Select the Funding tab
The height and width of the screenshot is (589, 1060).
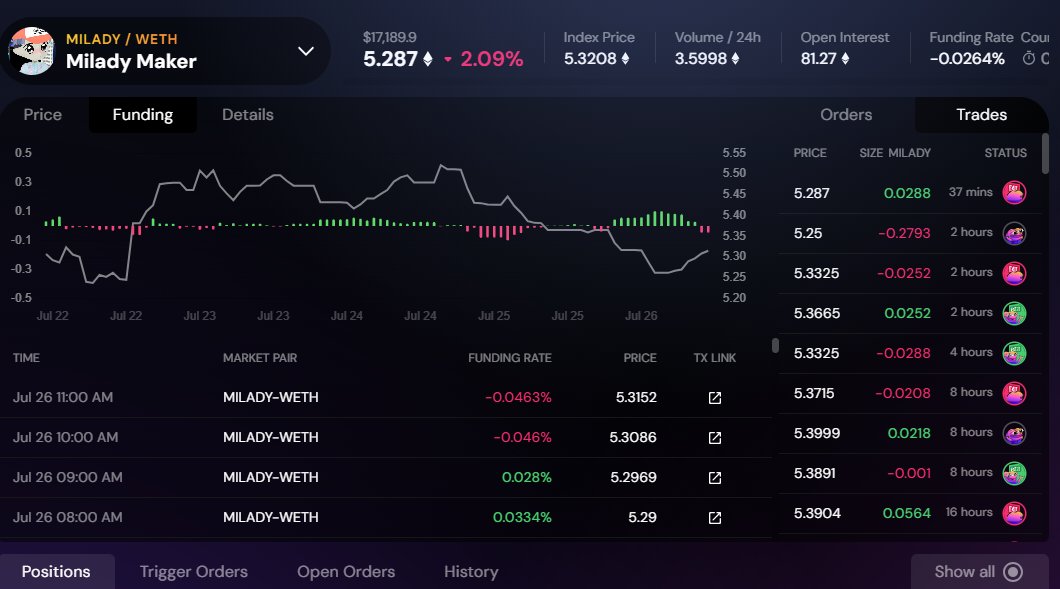pos(143,115)
